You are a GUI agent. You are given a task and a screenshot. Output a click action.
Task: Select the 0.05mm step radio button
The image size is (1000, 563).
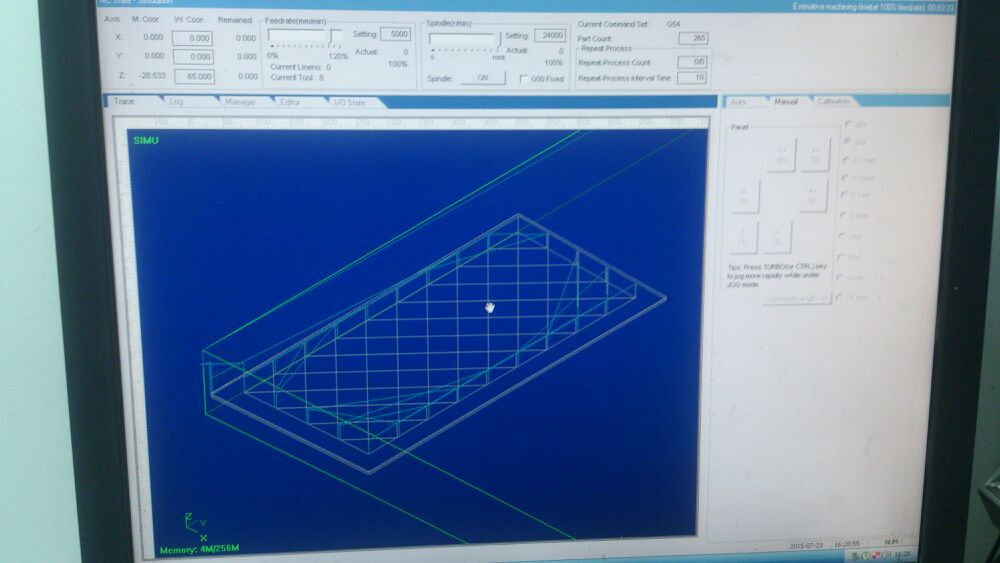tap(846, 177)
